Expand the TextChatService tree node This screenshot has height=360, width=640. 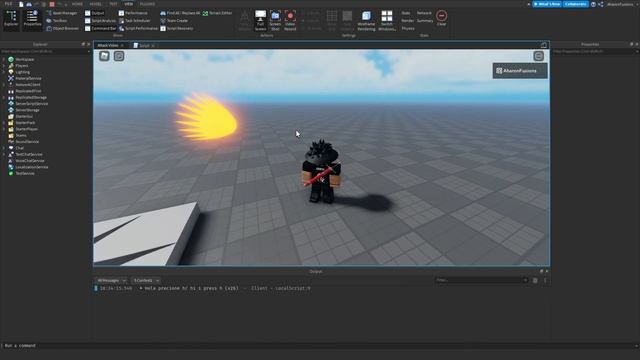pos(4,154)
